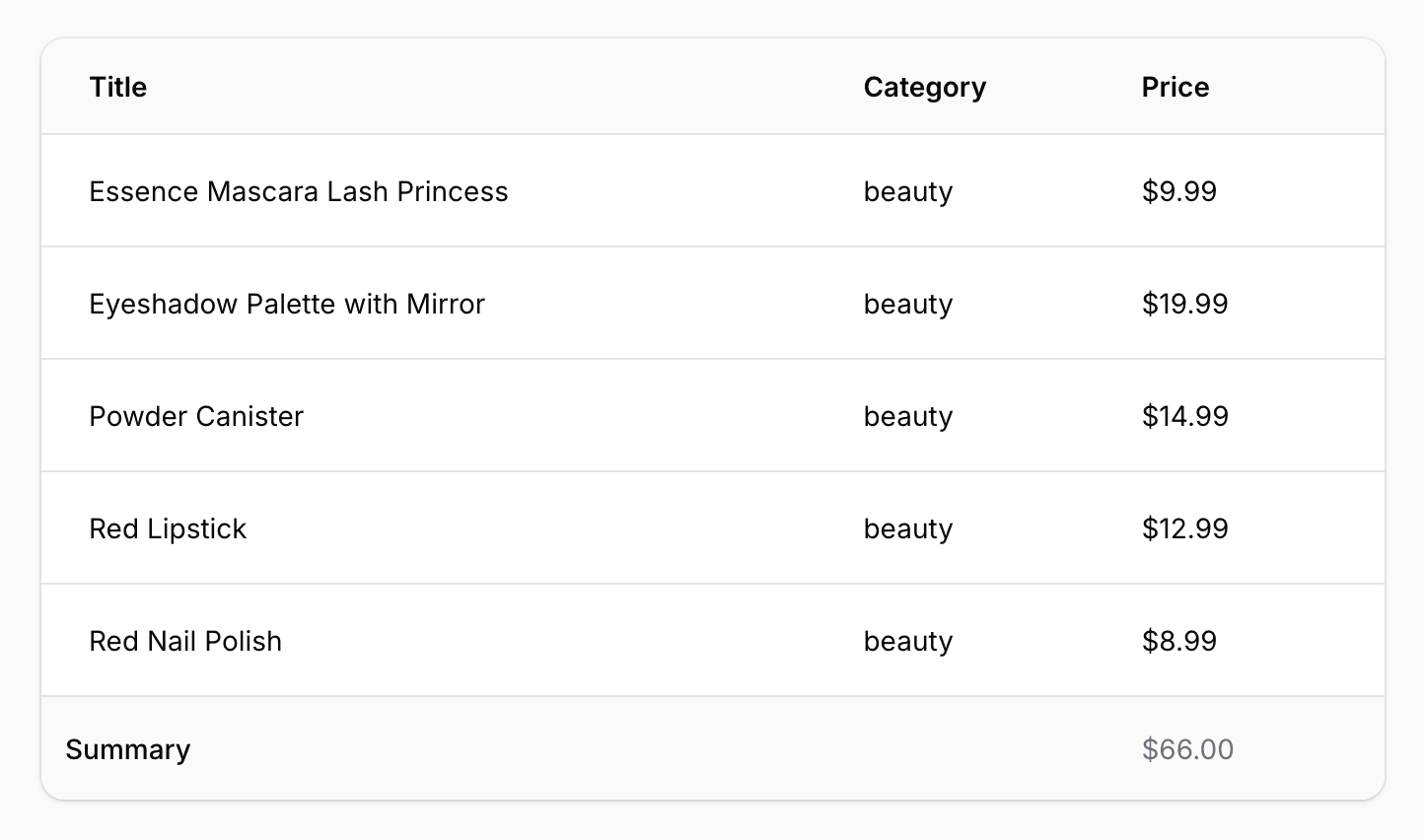
Task: Click the Essence Mascara Lash Princess title
Action: click(x=298, y=191)
